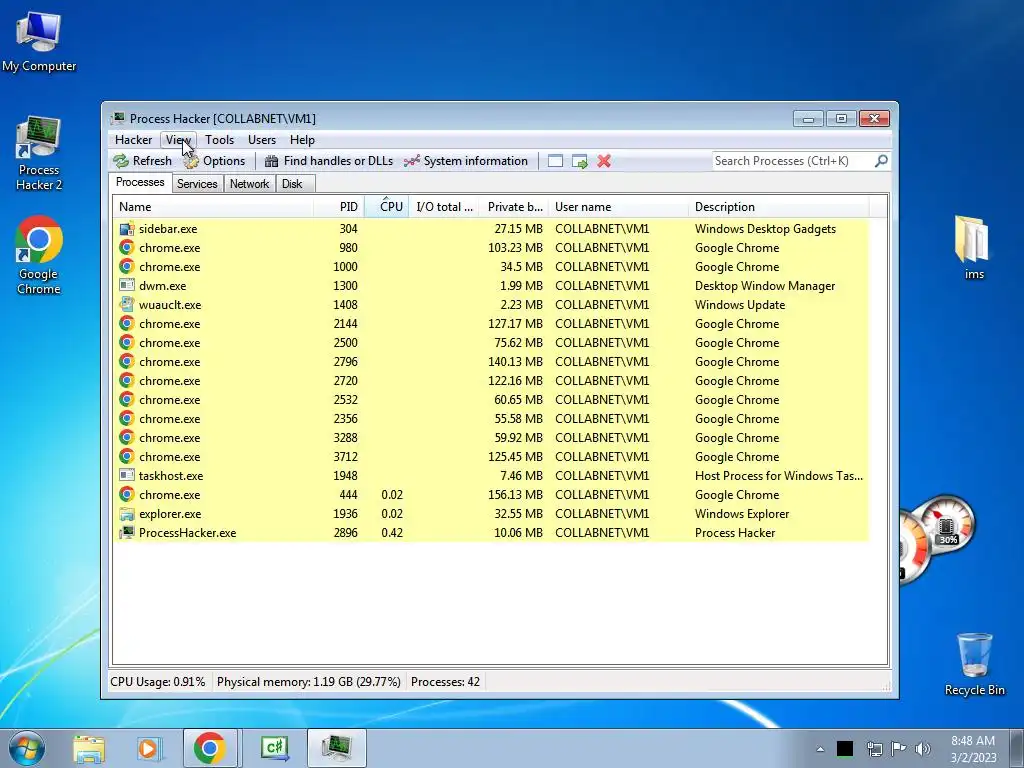This screenshot has height=768, width=1024.
Task: Open File Explorer from taskbar
Action: pyautogui.click(x=89, y=748)
